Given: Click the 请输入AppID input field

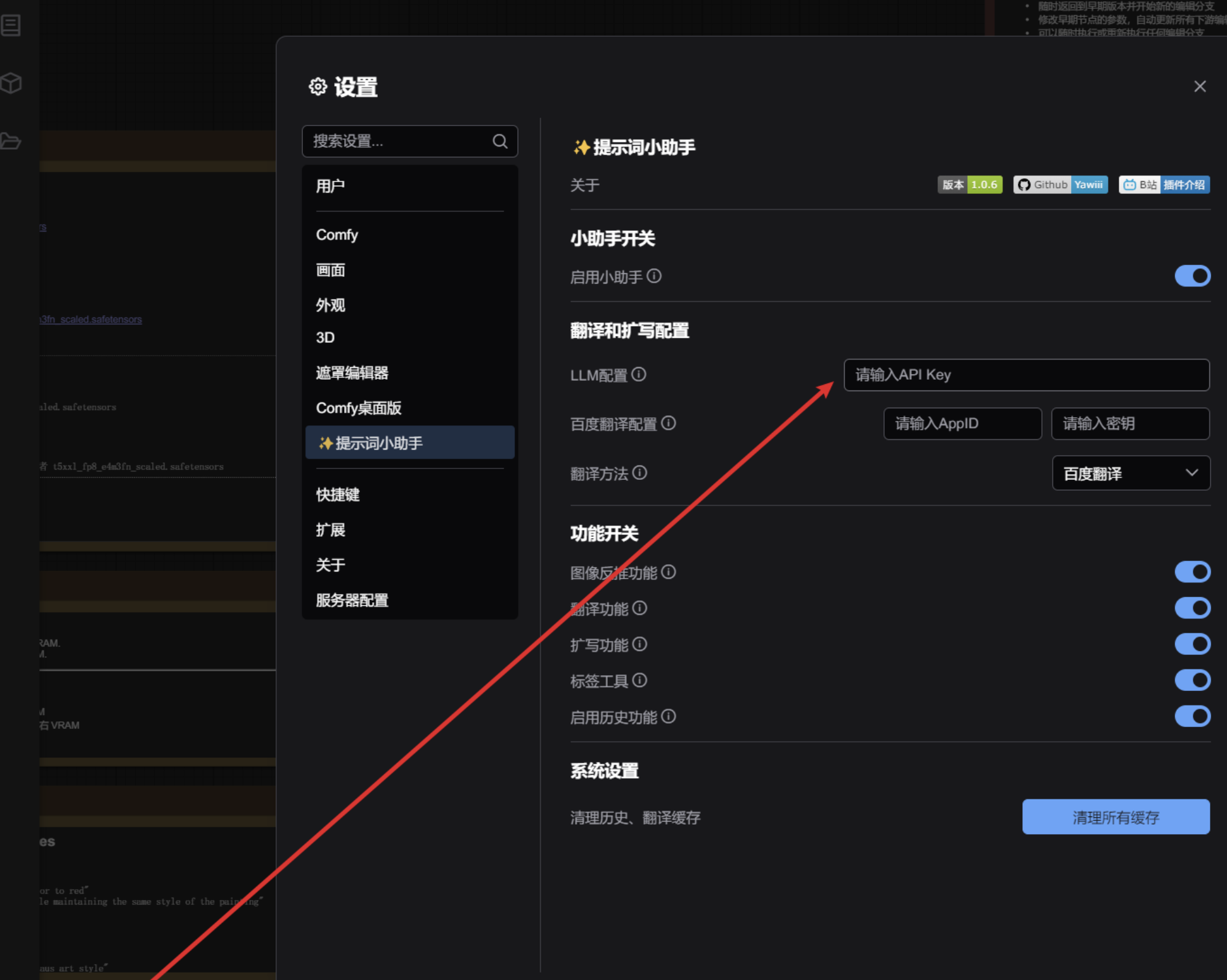Looking at the screenshot, I should coord(962,423).
